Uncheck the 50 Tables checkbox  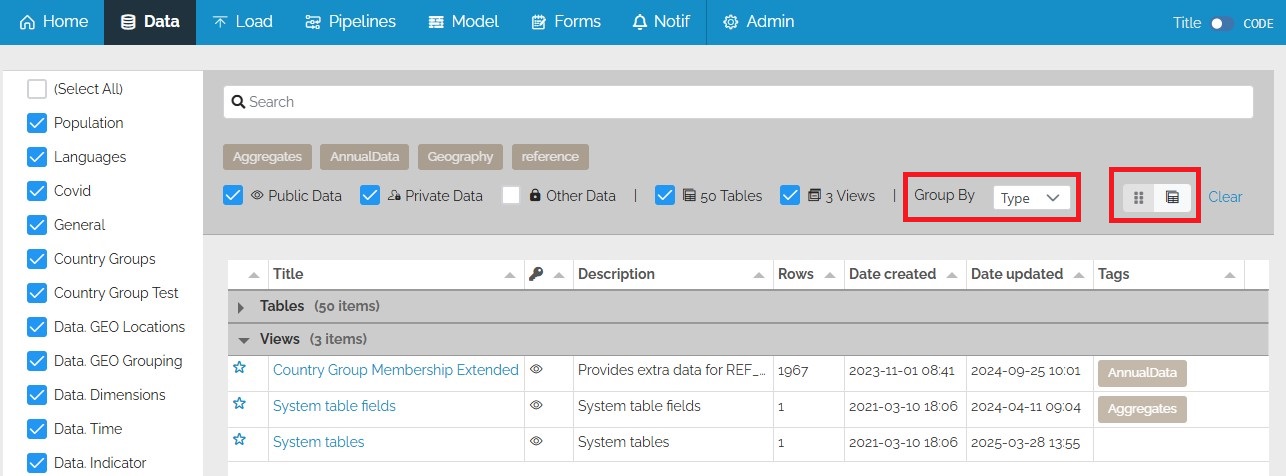[x=665, y=195]
